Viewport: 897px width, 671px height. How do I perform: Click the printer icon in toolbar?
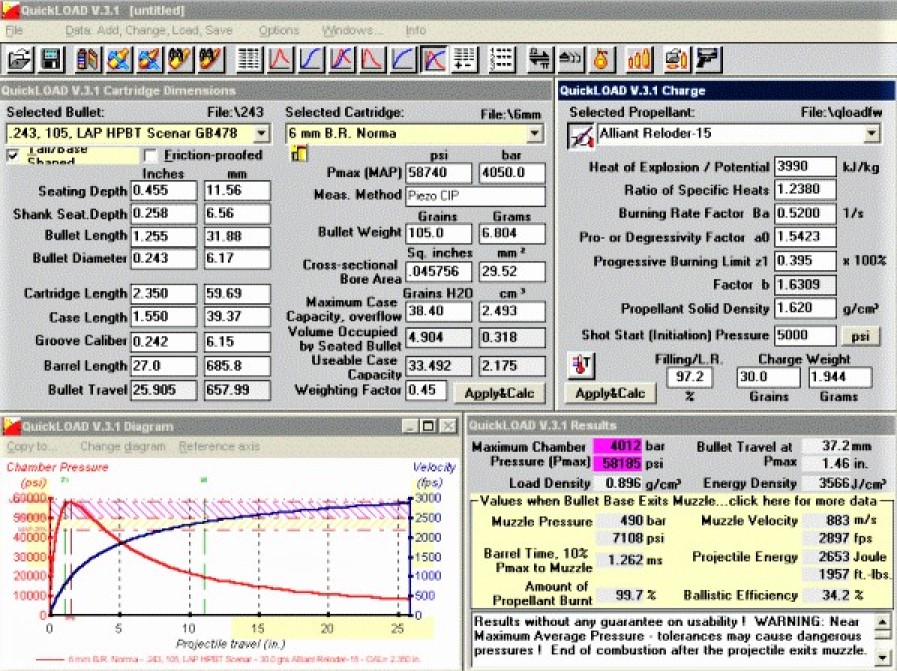click(677, 60)
